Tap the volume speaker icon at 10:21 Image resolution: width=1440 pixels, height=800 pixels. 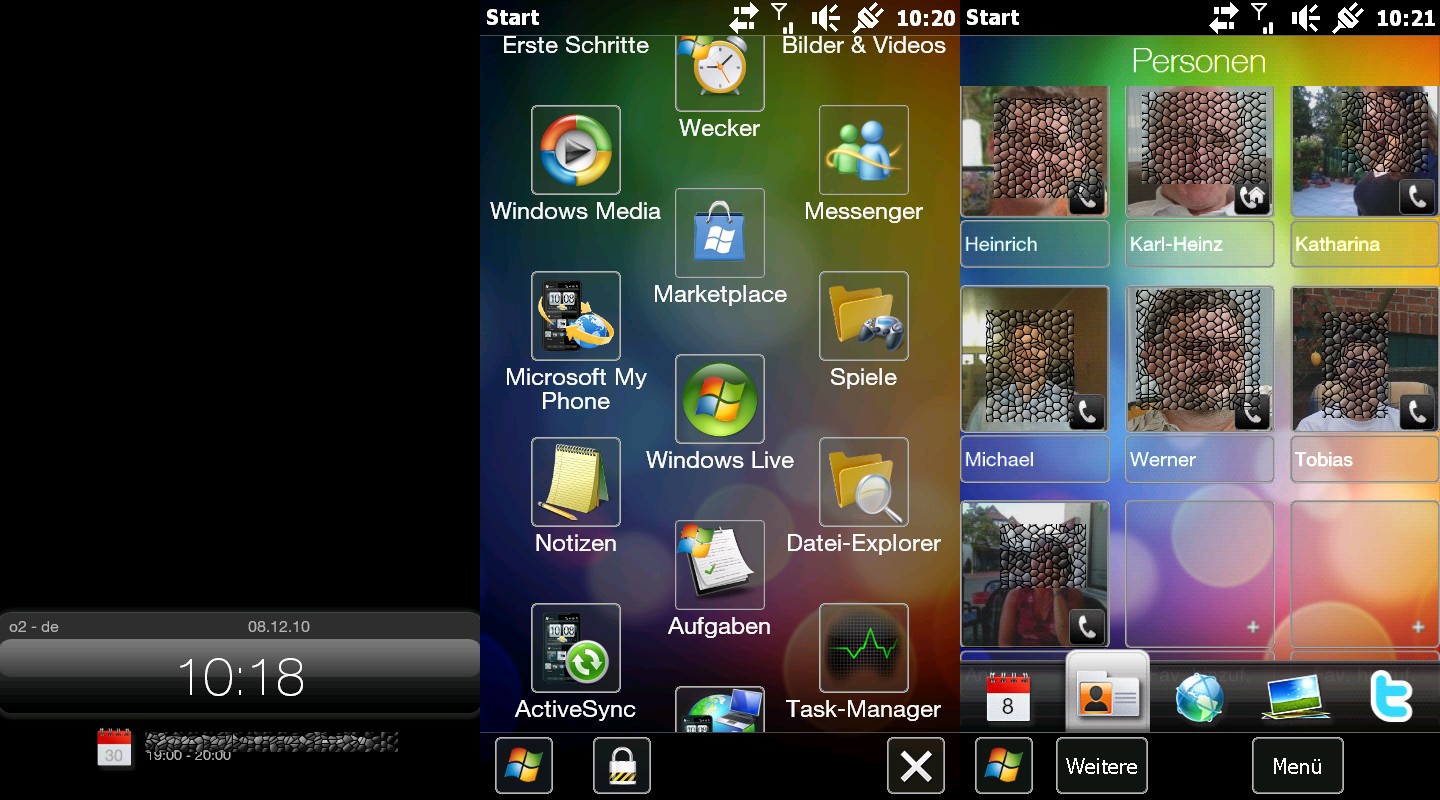pos(1306,17)
